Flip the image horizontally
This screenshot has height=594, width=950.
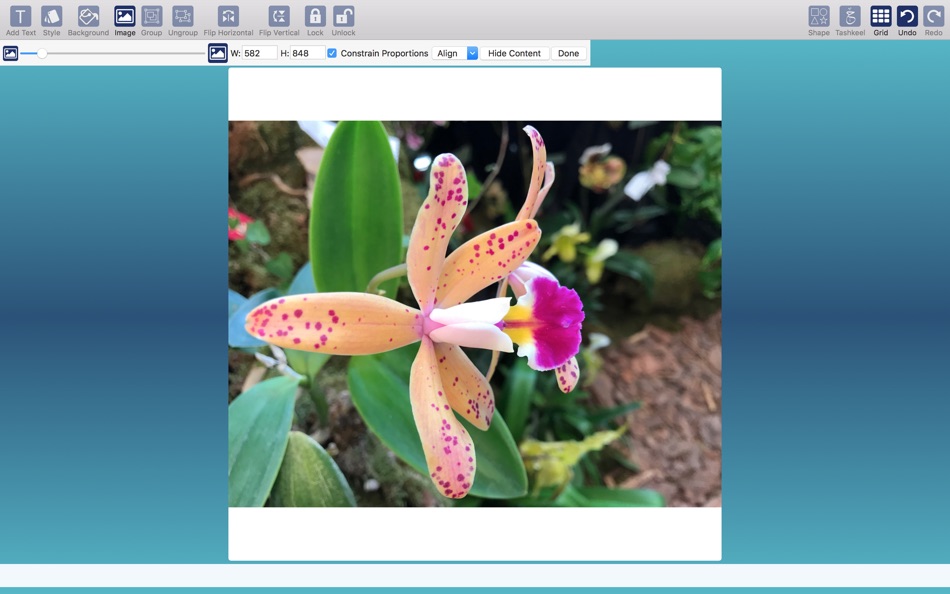[227, 18]
